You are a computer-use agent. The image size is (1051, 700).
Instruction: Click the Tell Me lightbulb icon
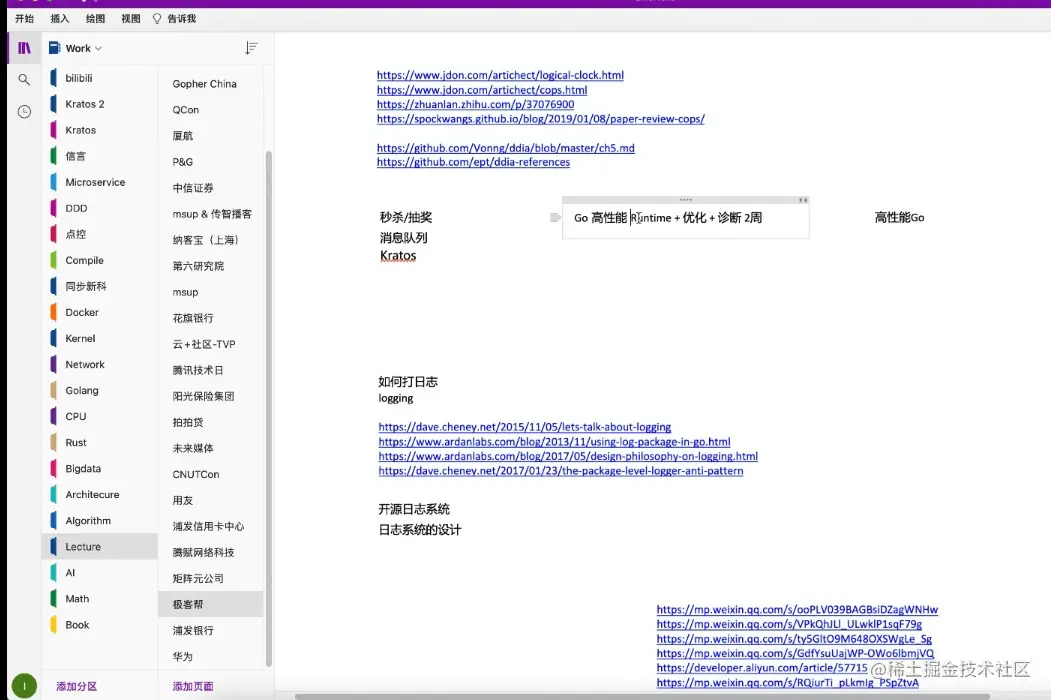click(157, 19)
